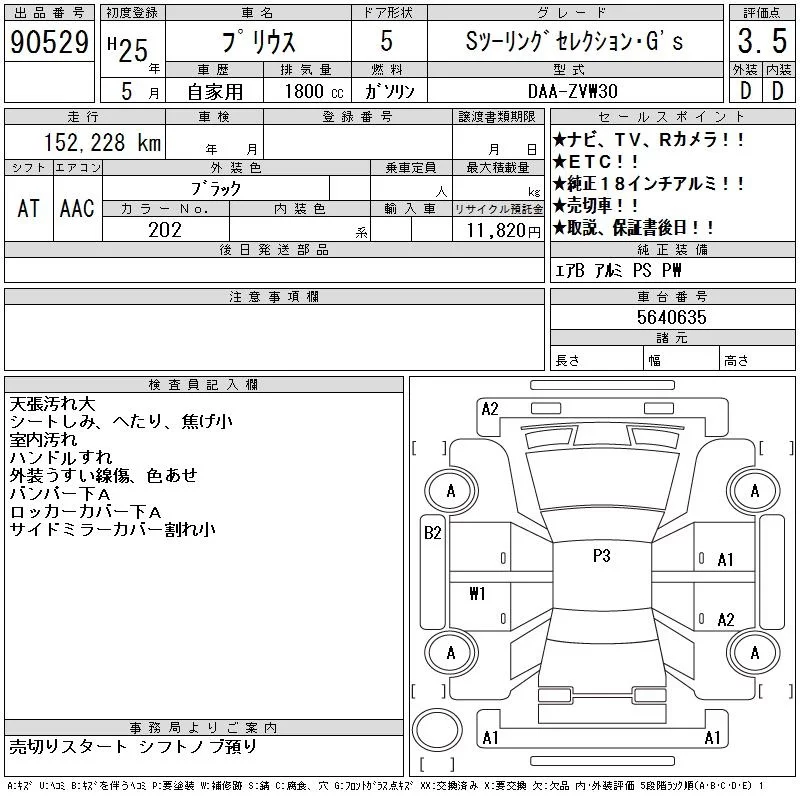
Task: Click the damage code legend at the bottom
Action: pos(385,786)
